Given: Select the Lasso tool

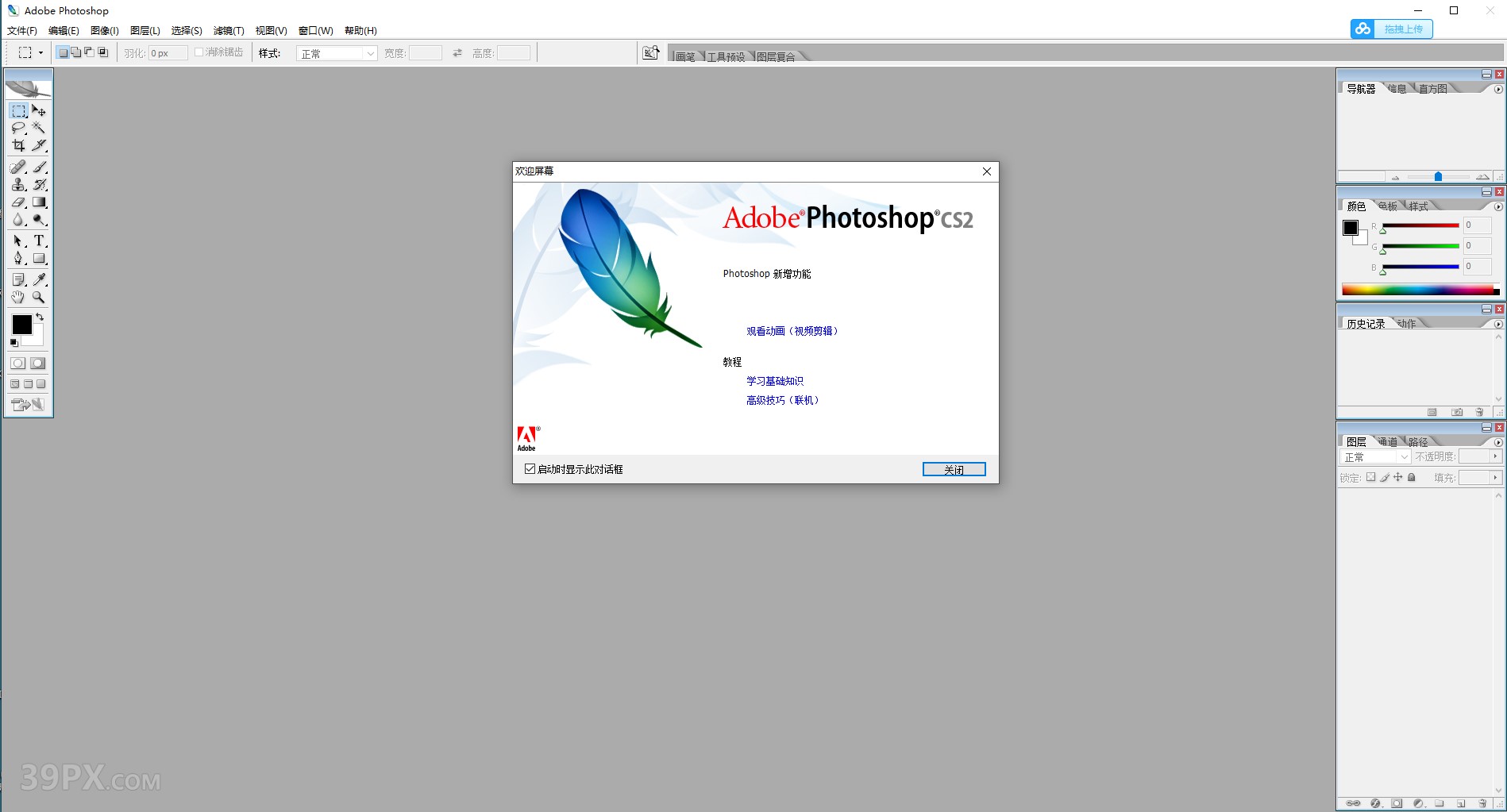Looking at the screenshot, I should [x=18, y=128].
